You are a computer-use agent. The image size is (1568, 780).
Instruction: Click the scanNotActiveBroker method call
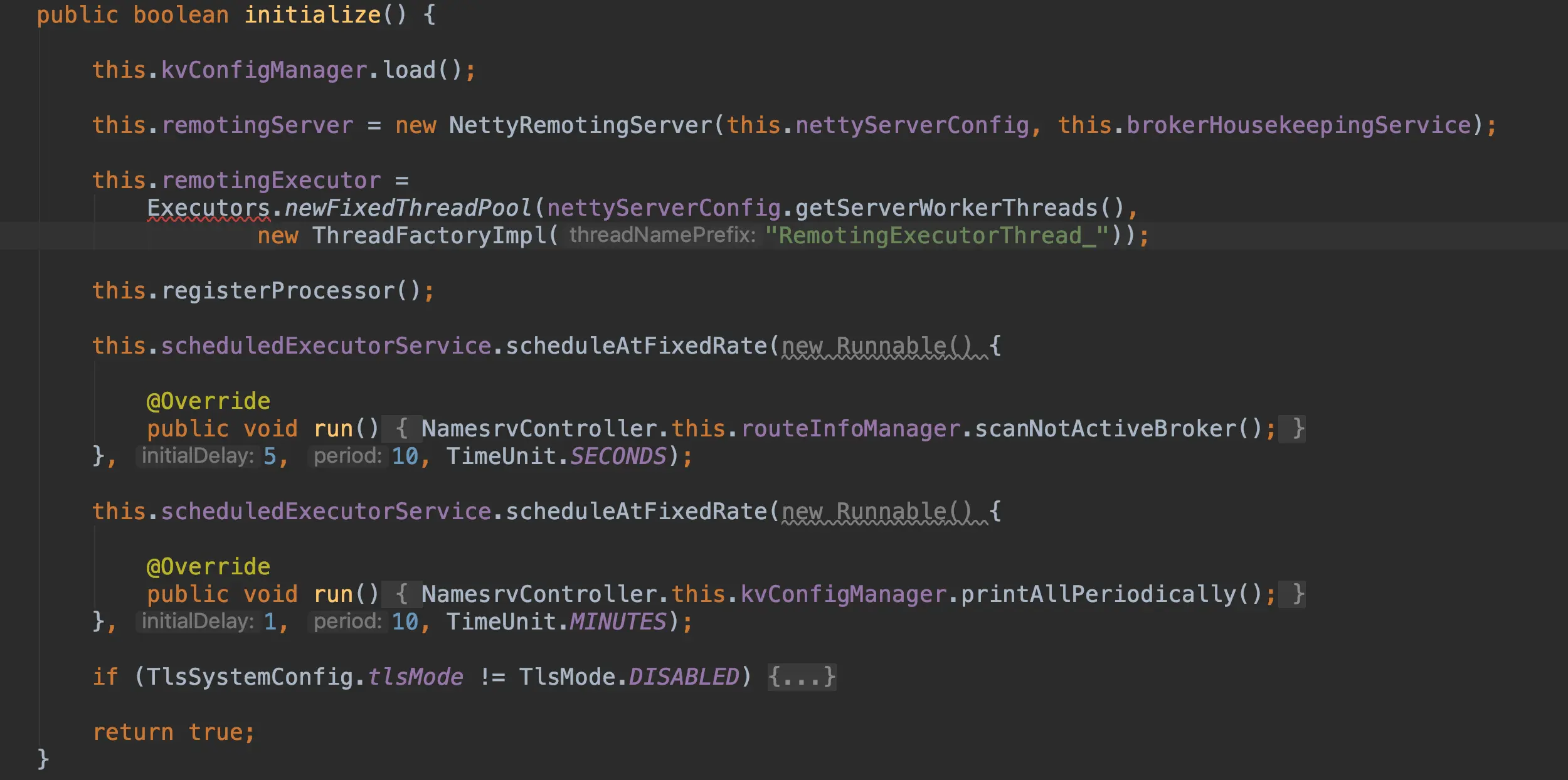tap(1105, 429)
